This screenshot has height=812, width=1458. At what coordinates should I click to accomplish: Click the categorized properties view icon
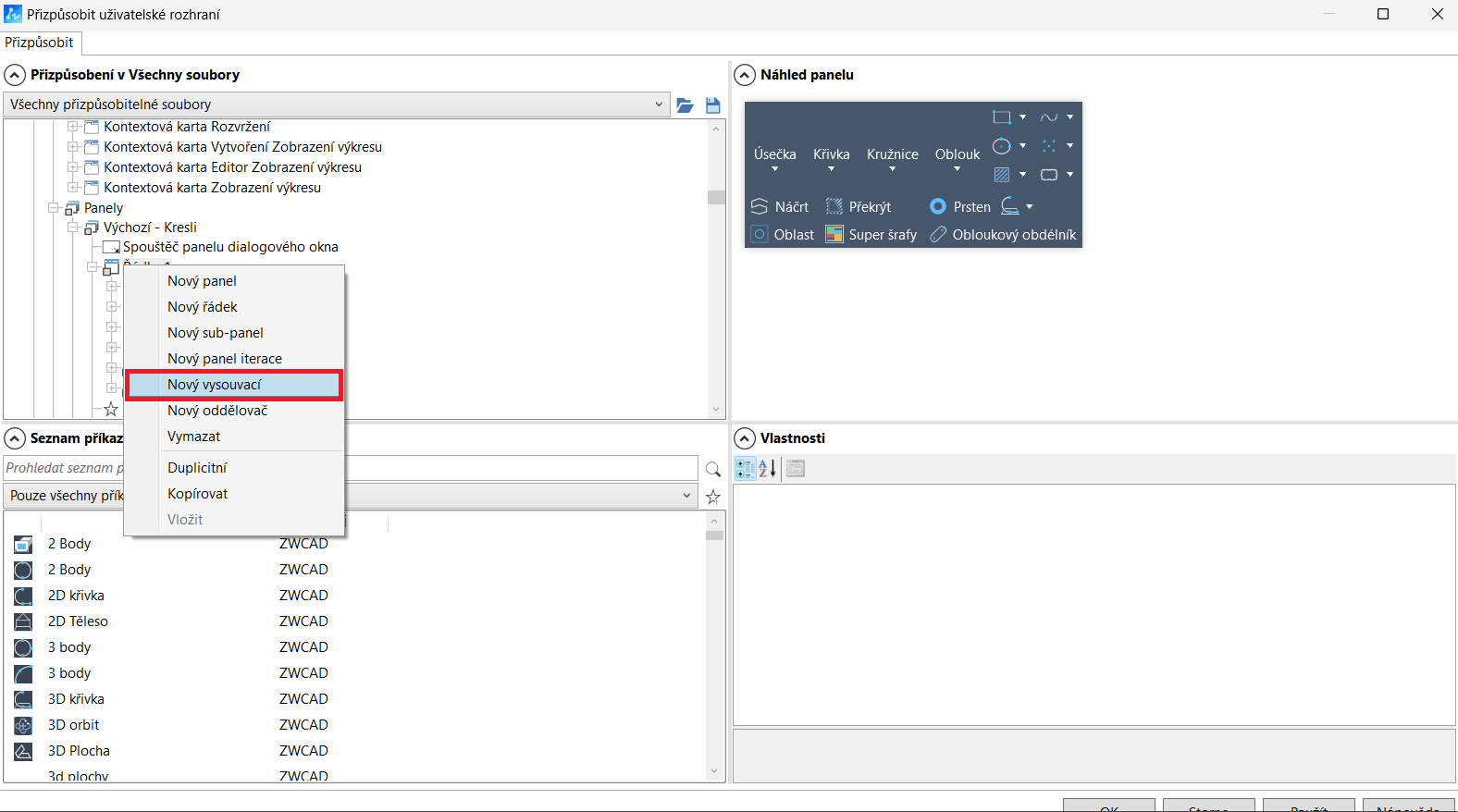(x=745, y=469)
